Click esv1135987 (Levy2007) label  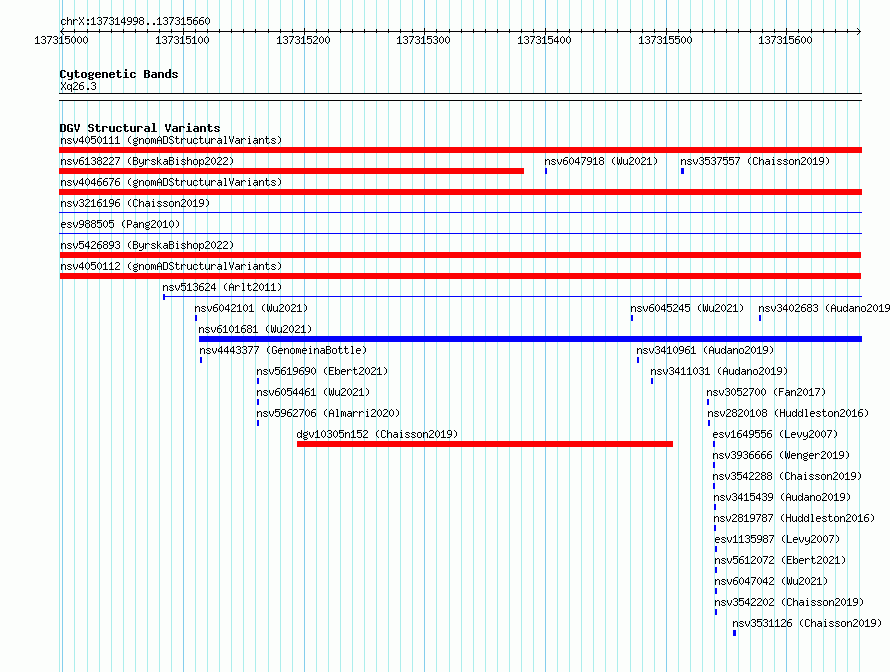(x=777, y=539)
